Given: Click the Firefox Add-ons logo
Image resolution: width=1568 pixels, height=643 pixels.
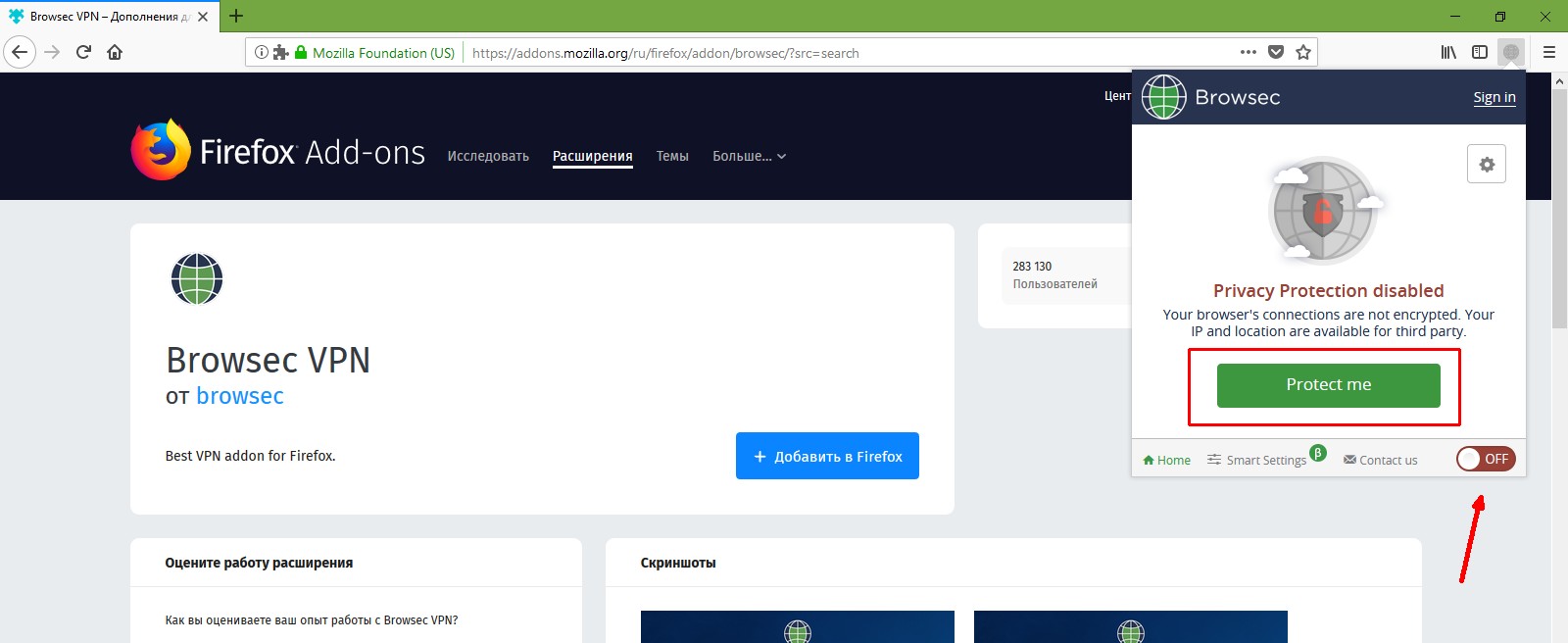Looking at the screenshot, I should (278, 151).
